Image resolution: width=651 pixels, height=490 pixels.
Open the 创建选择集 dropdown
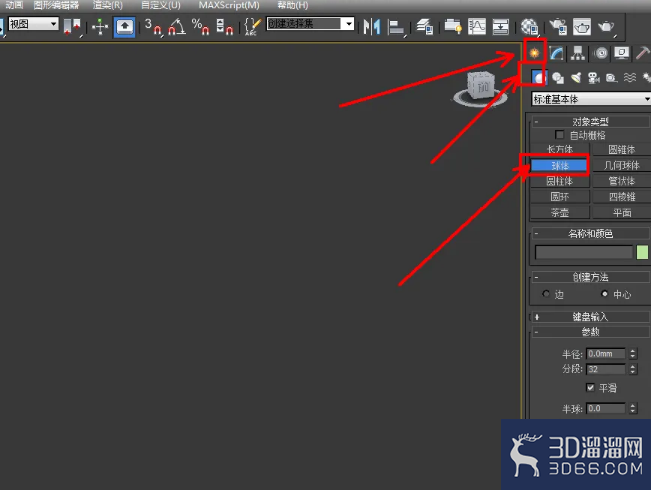(x=310, y=24)
